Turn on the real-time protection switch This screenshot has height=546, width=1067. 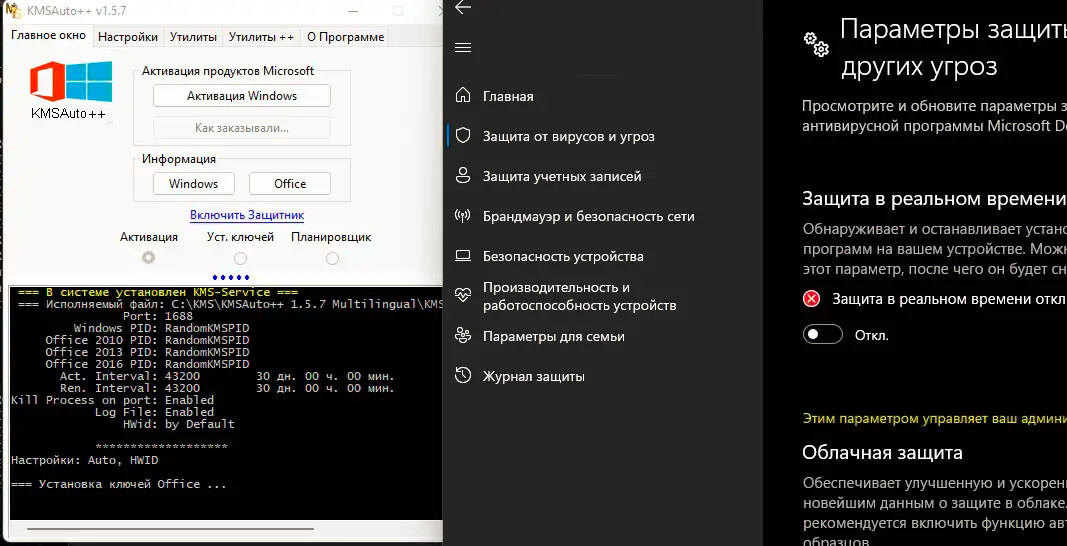pyautogui.click(x=823, y=335)
